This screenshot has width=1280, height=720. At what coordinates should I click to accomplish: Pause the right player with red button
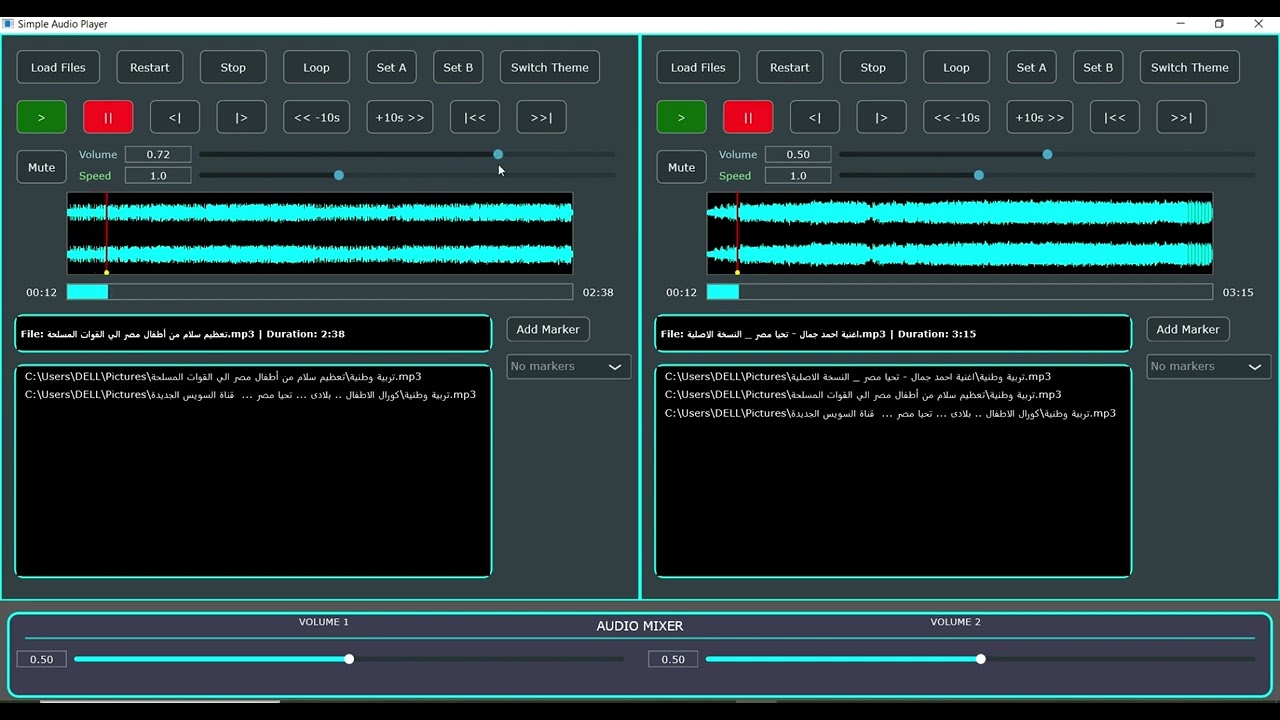point(748,117)
